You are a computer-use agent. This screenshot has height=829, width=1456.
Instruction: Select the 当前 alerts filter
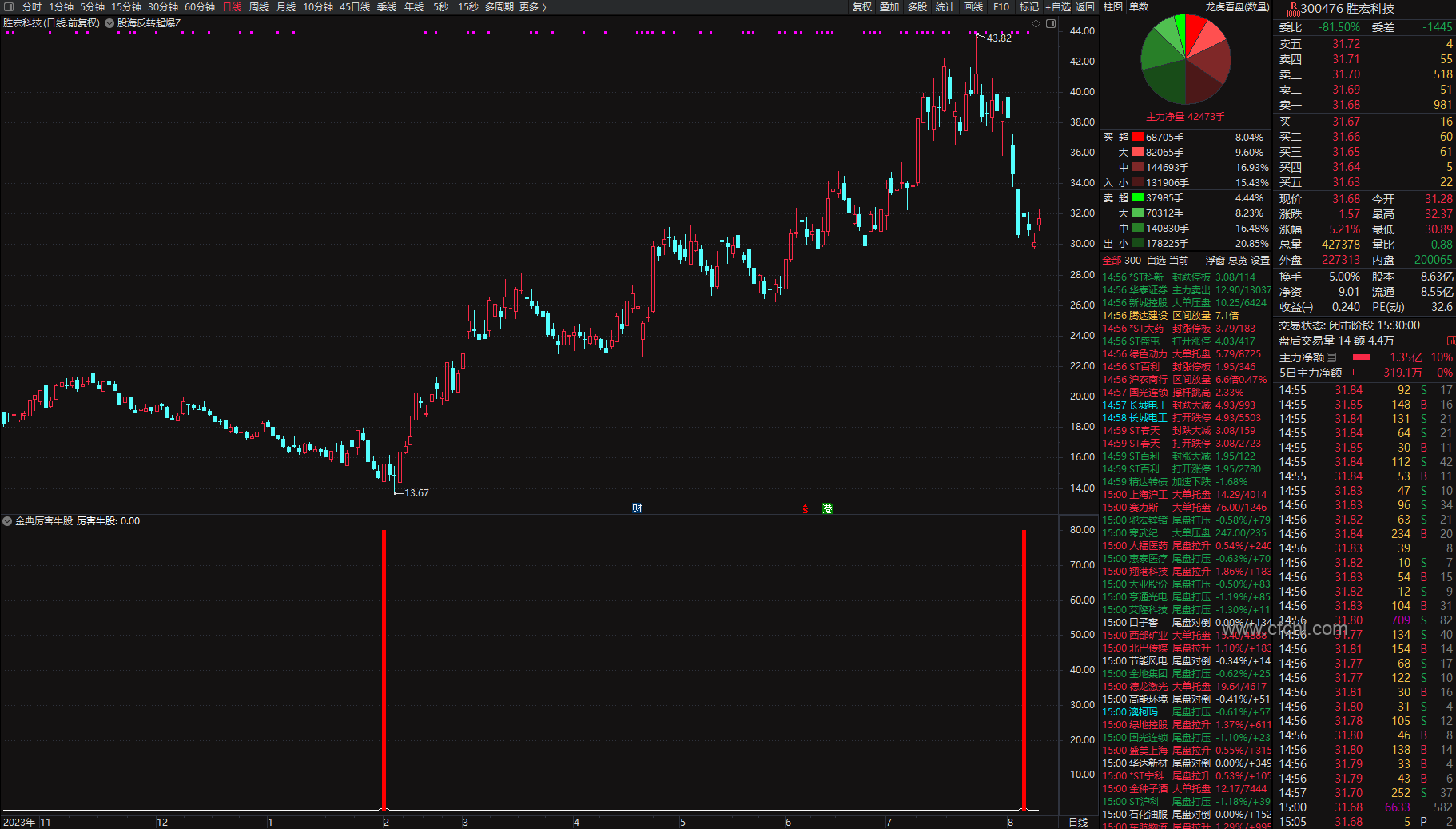[x=1179, y=261]
